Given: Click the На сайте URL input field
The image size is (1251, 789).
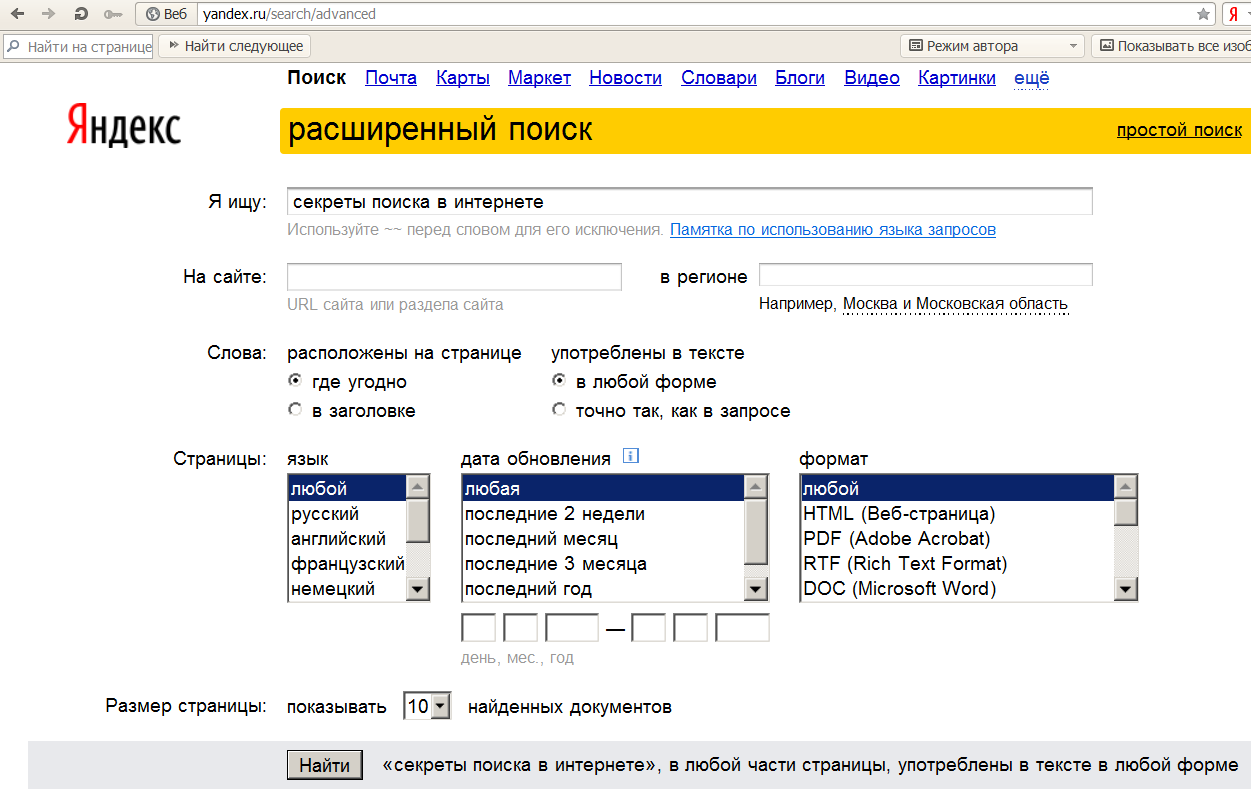Looking at the screenshot, I should point(454,276).
